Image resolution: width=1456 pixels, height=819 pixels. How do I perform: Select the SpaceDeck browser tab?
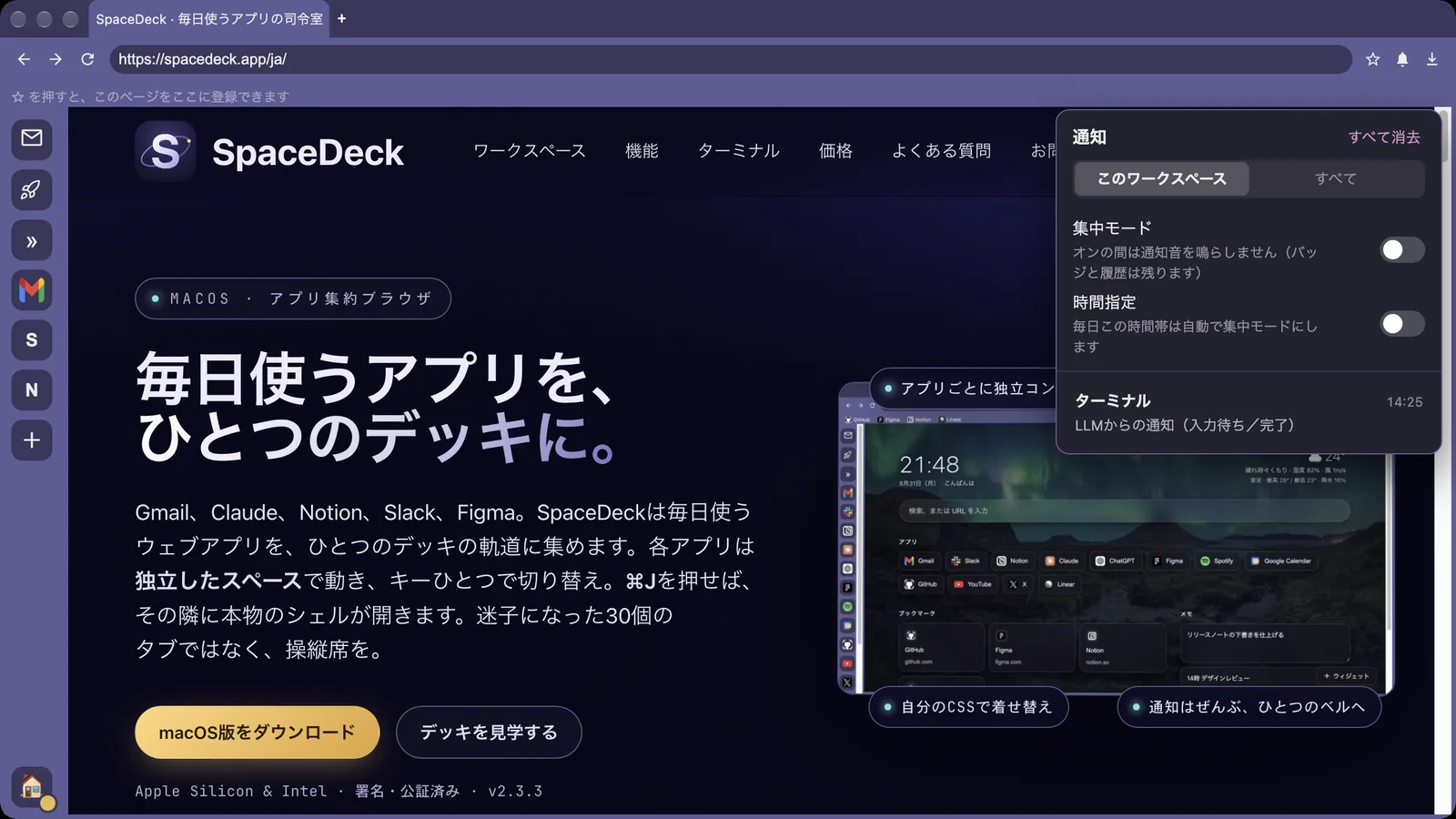(209, 19)
